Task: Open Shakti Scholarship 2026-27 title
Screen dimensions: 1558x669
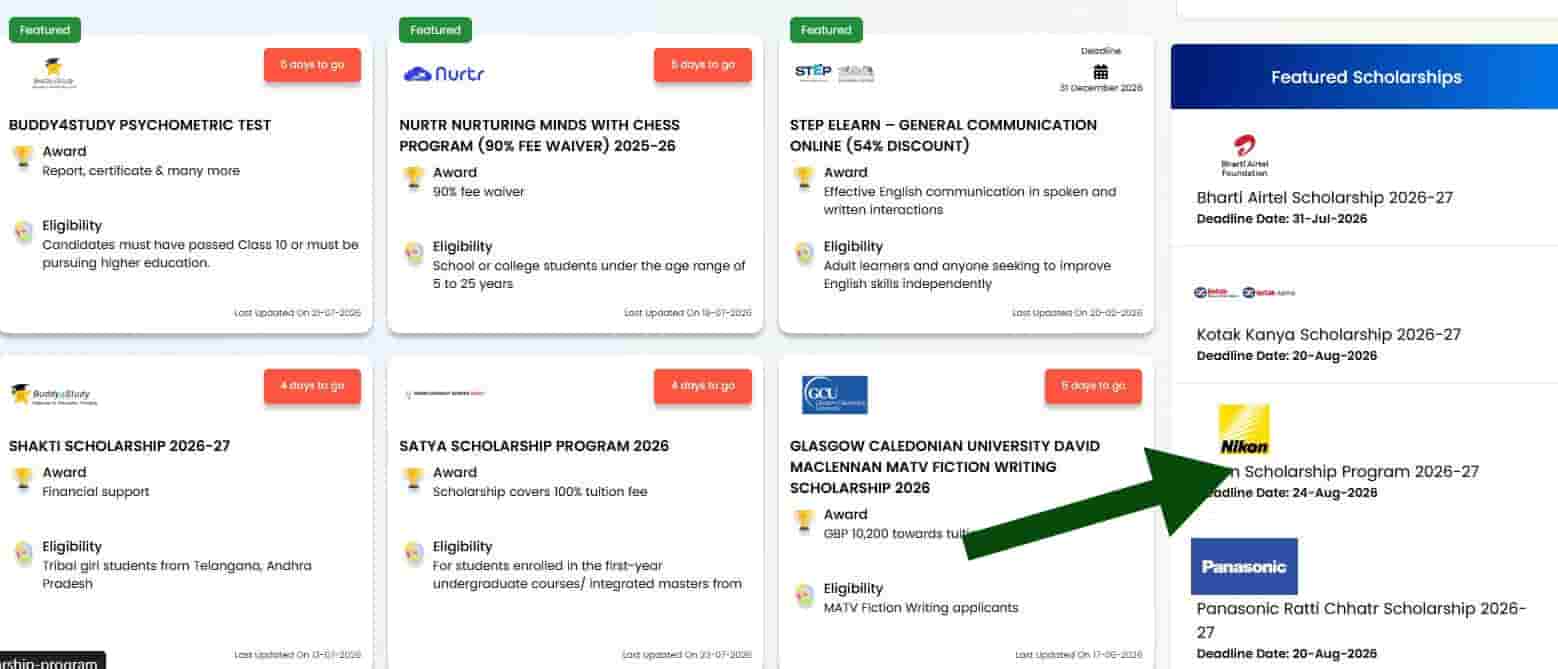Action: pyautogui.click(x=119, y=446)
